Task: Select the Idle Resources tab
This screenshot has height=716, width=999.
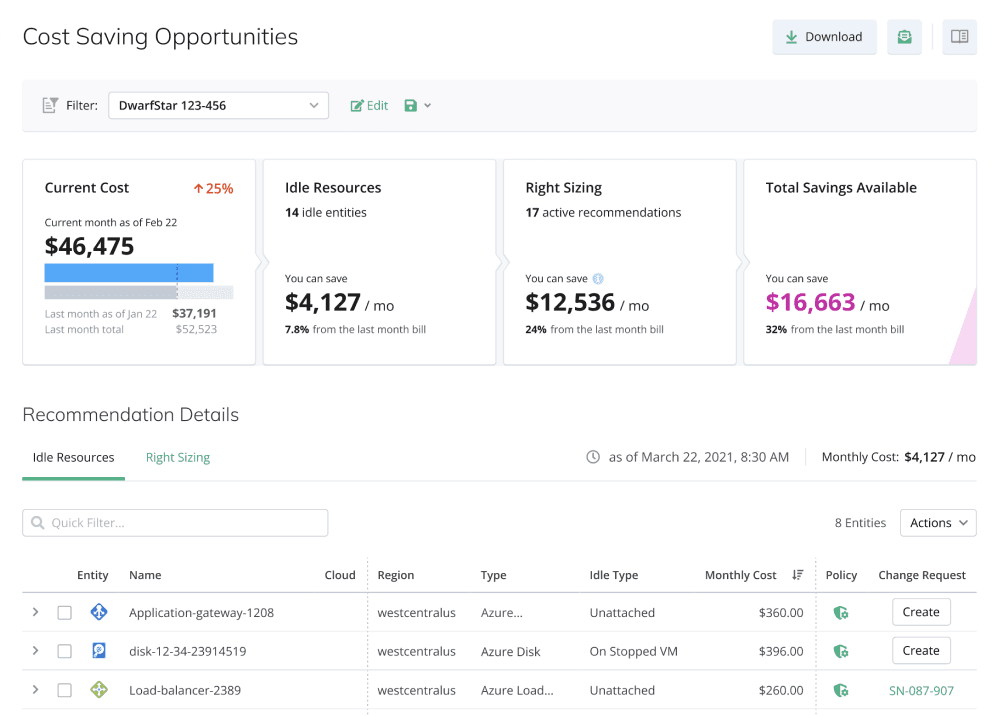Action: tap(73, 457)
